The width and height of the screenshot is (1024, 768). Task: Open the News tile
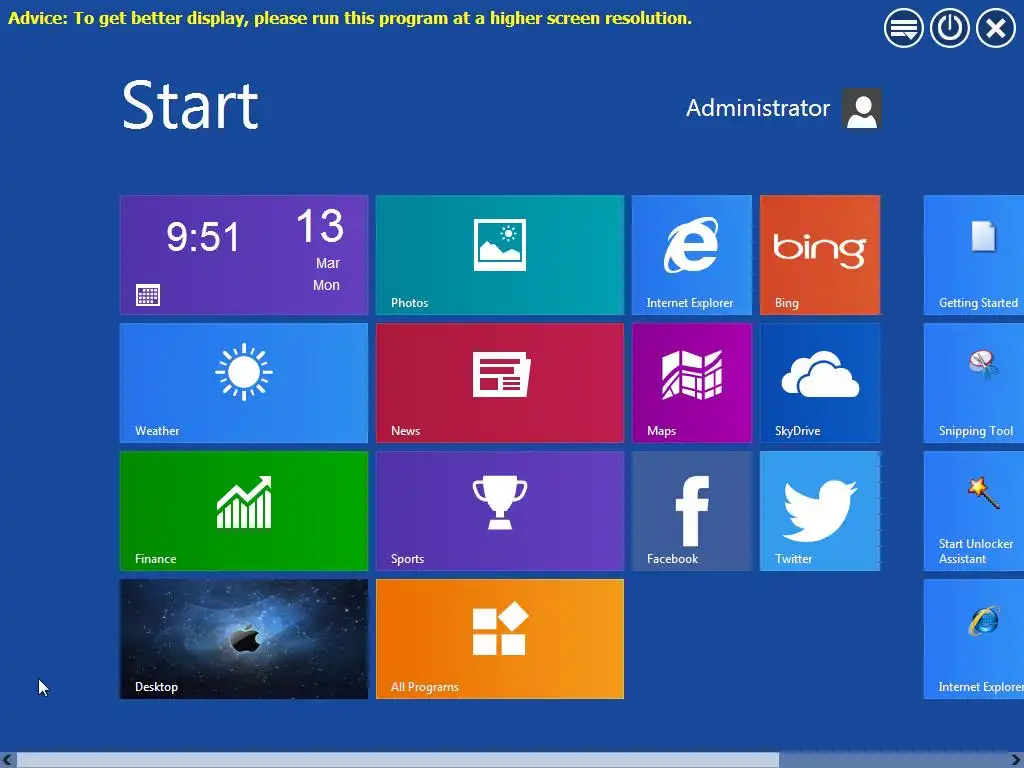500,383
